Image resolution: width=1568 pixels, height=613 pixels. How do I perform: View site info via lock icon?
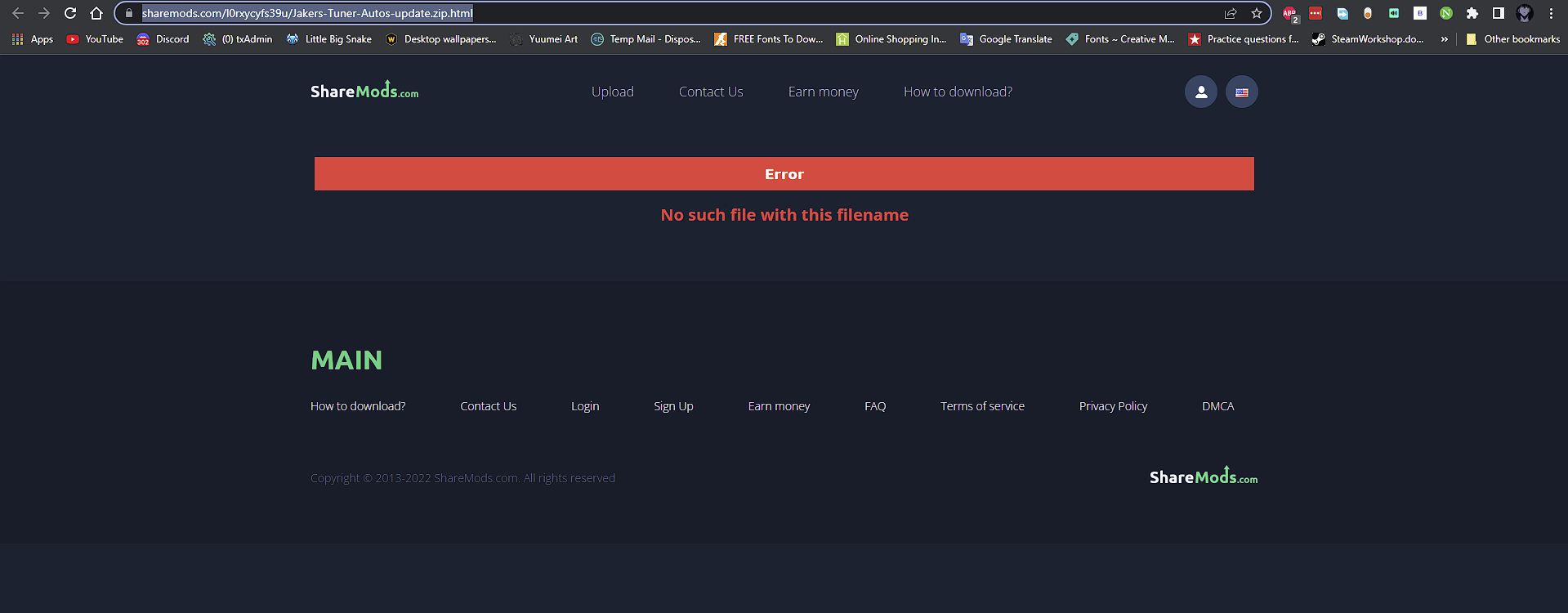(x=128, y=13)
